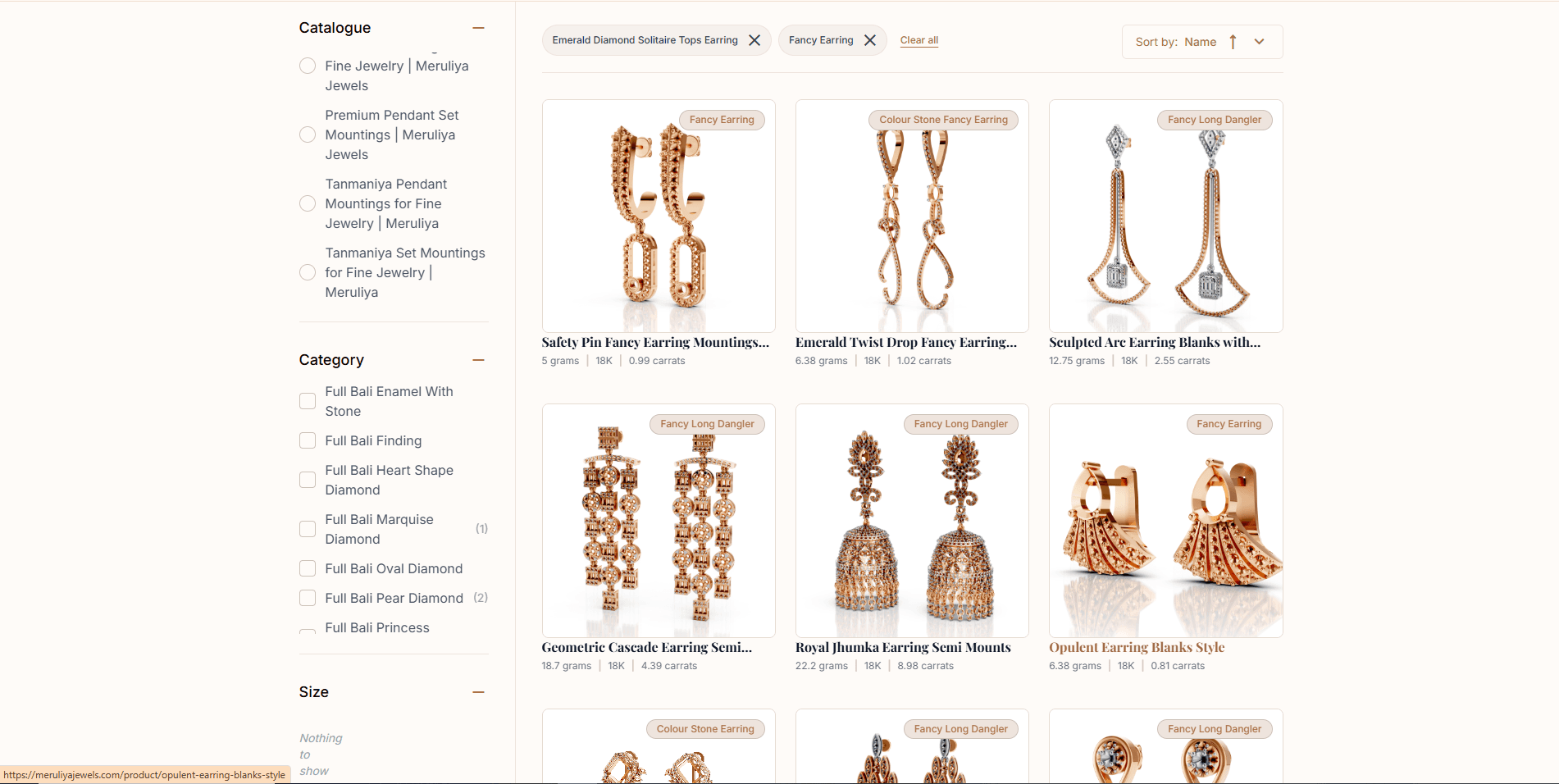The width and height of the screenshot is (1559, 784).
Task: Click Fancy Long Dangler tag on Sculpted Arc
Action: (1215, 120)
